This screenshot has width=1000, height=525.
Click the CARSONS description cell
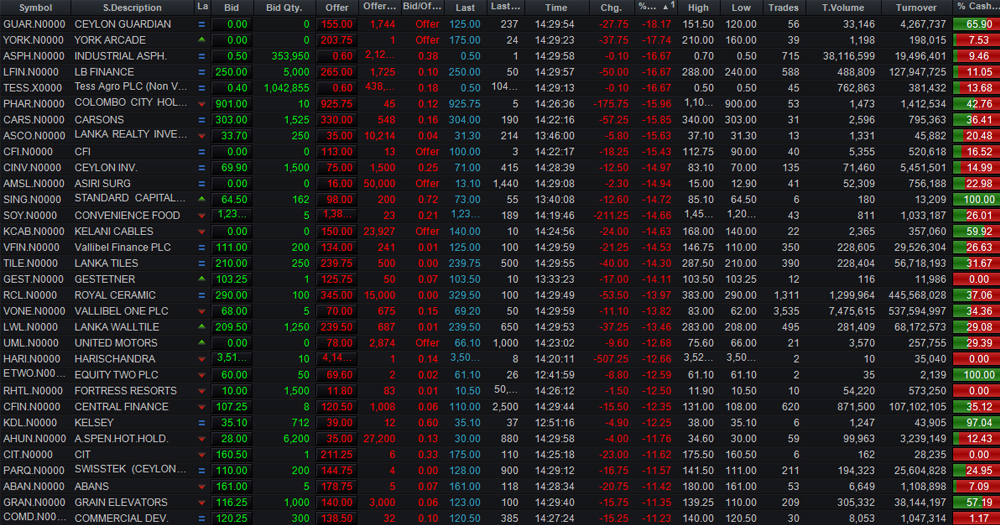coord(99,120)
